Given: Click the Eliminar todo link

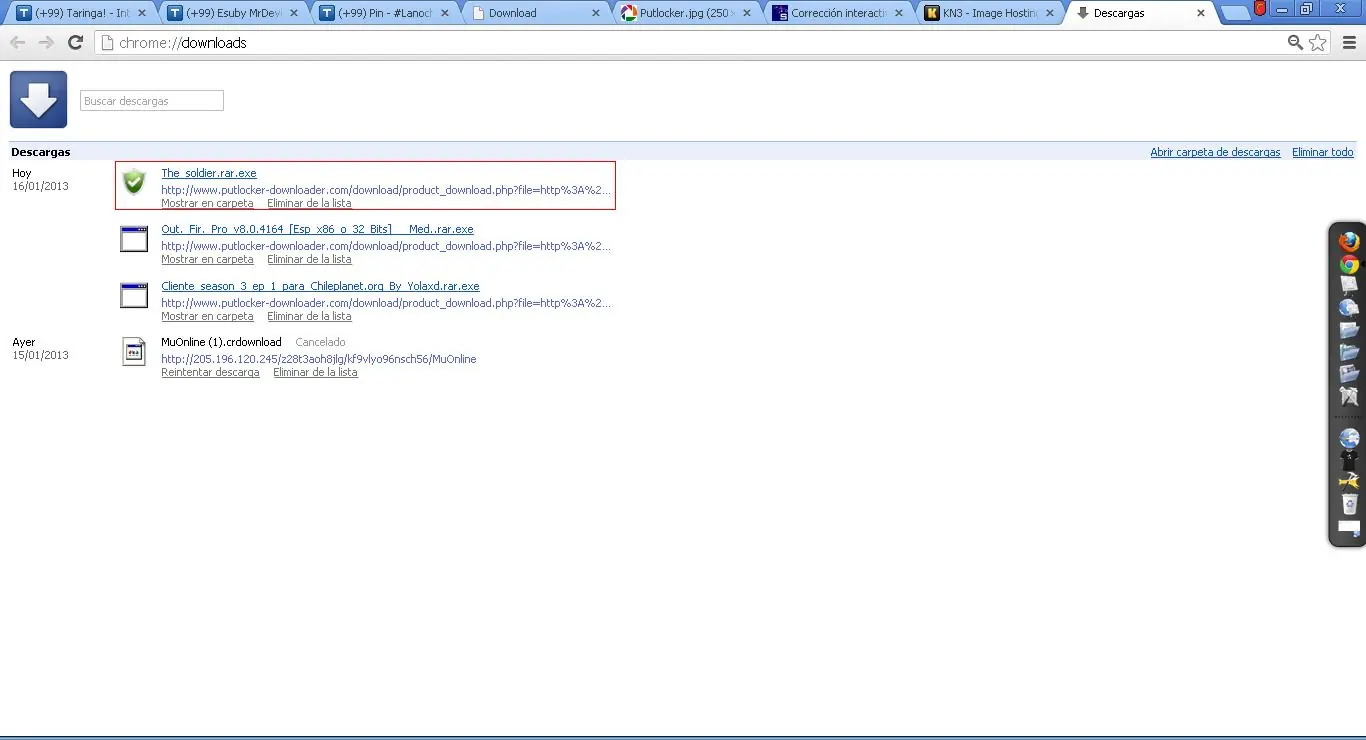Looking at the screenshot, I should [x=1322, y=152].
